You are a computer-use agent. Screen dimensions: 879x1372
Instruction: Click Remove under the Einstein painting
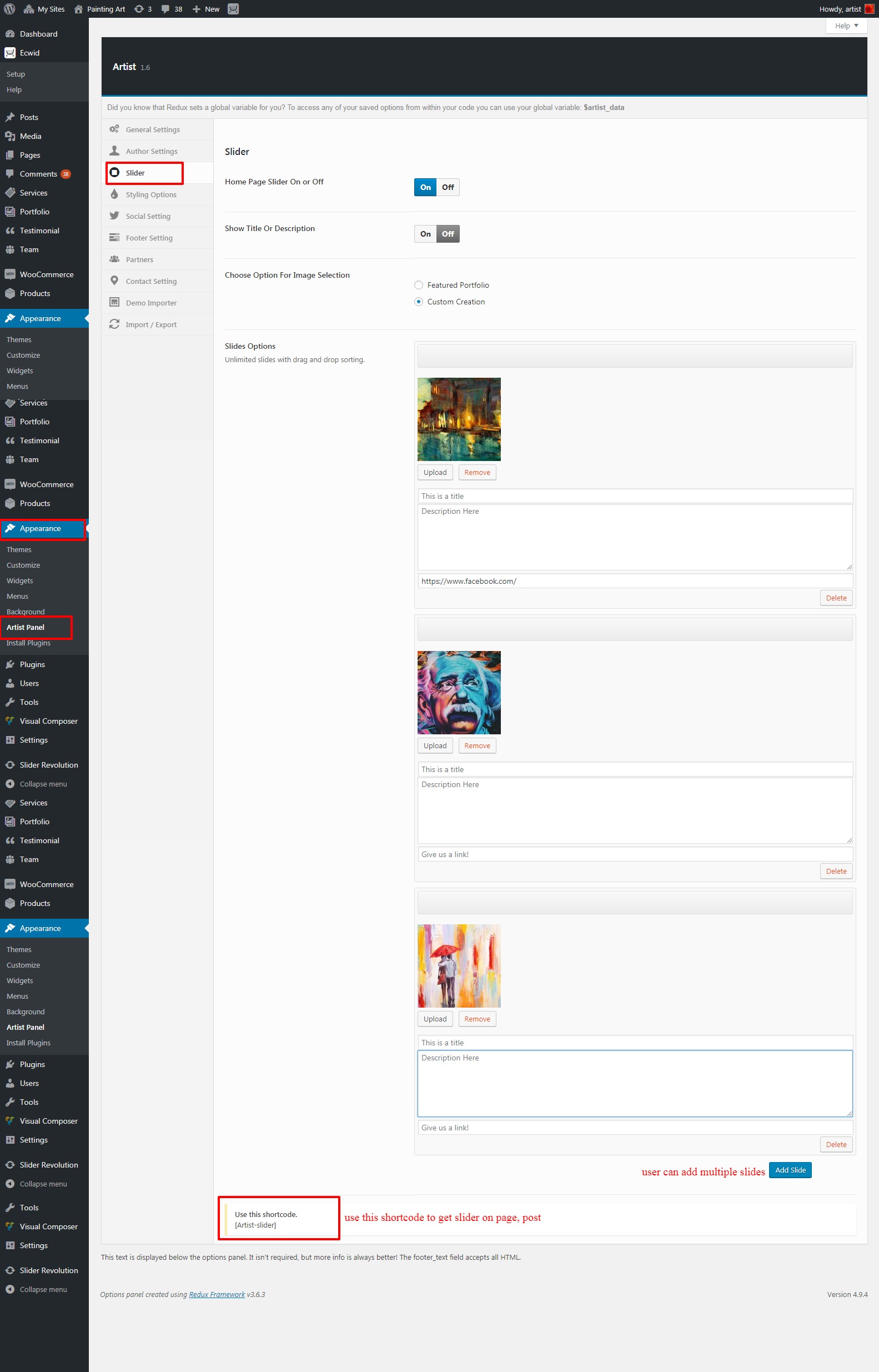pyautogui.click(x=477, y=745)
